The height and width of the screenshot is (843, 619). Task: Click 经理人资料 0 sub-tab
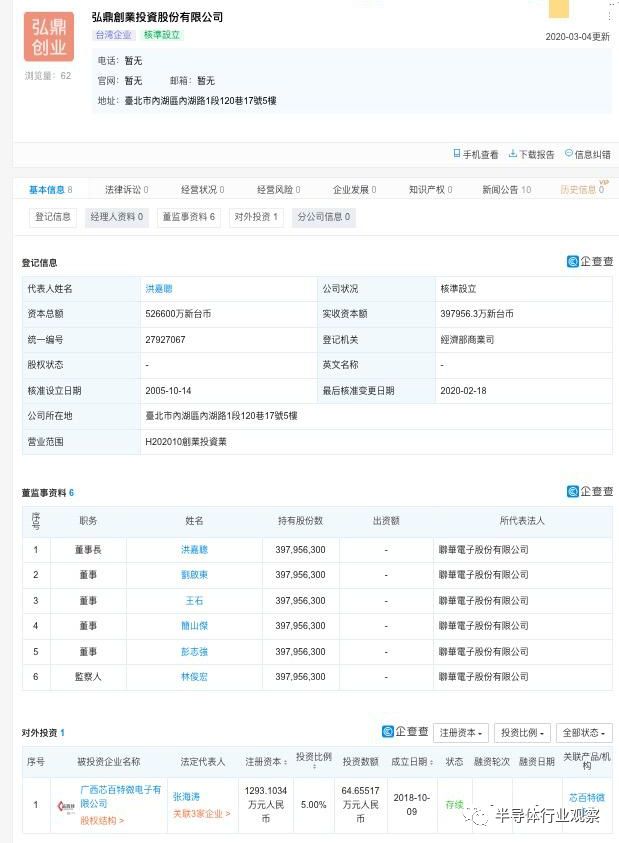pyautogui.click(x=117, y=217)
